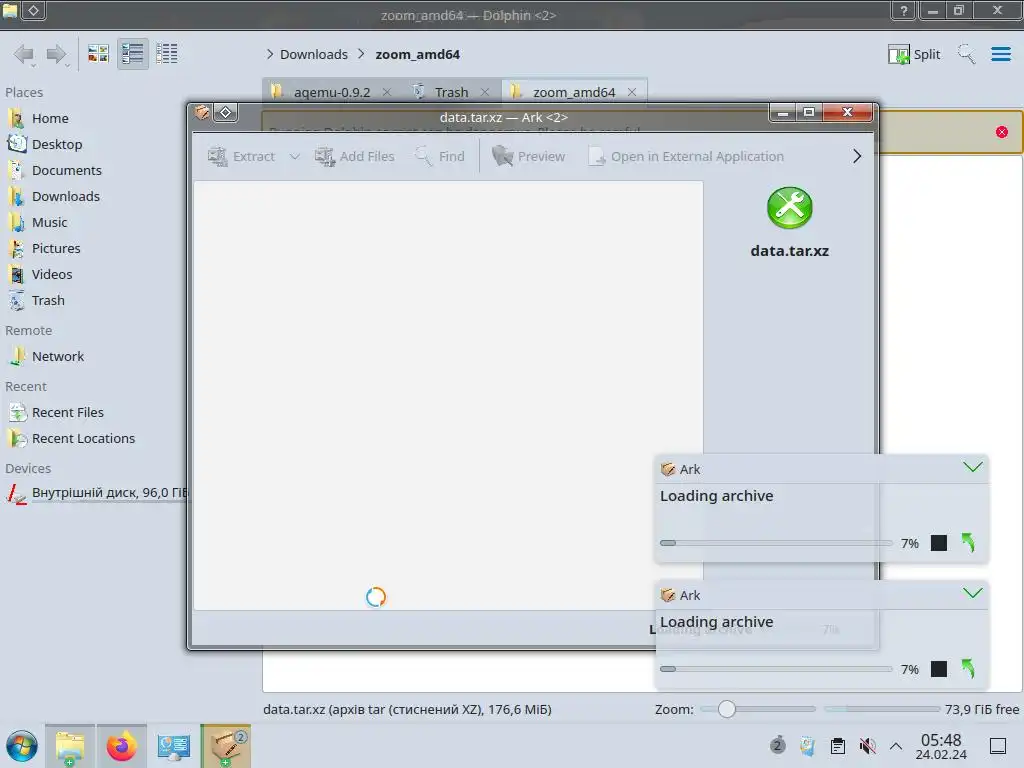Open notifications tray icon showing 2
The width and height of the screenshot is (1024, 768).
pyautogui.click(x=777, y=745)
